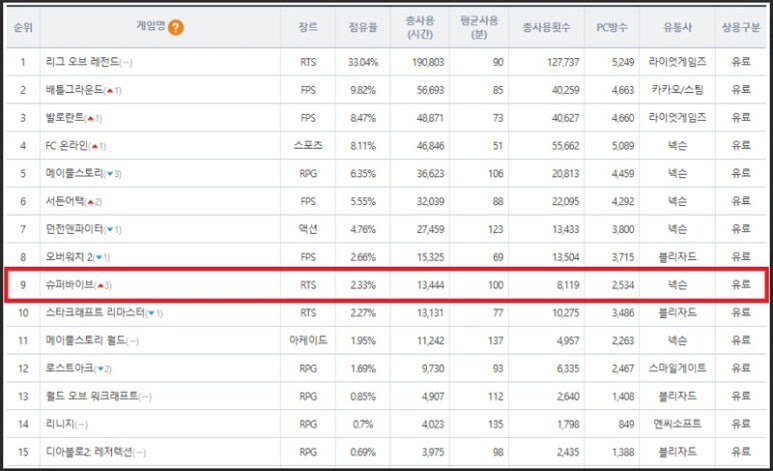This screenshot has height=471, width=773.
Task: Click the 평균사용(분) column header
Action: coord(479,27)
